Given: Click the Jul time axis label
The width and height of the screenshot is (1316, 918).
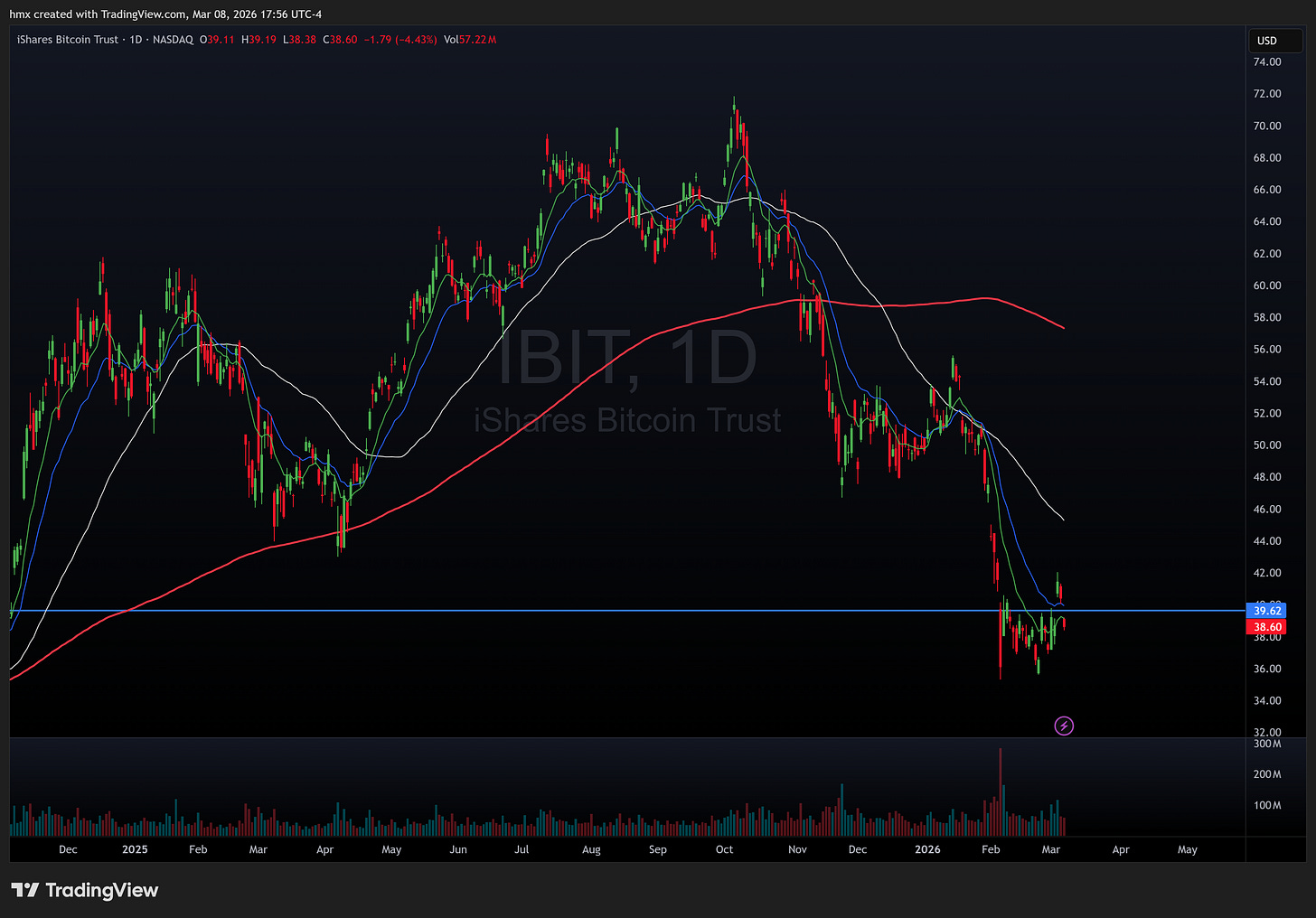Looking at the screenshot, I should click(x=522, y=849).
